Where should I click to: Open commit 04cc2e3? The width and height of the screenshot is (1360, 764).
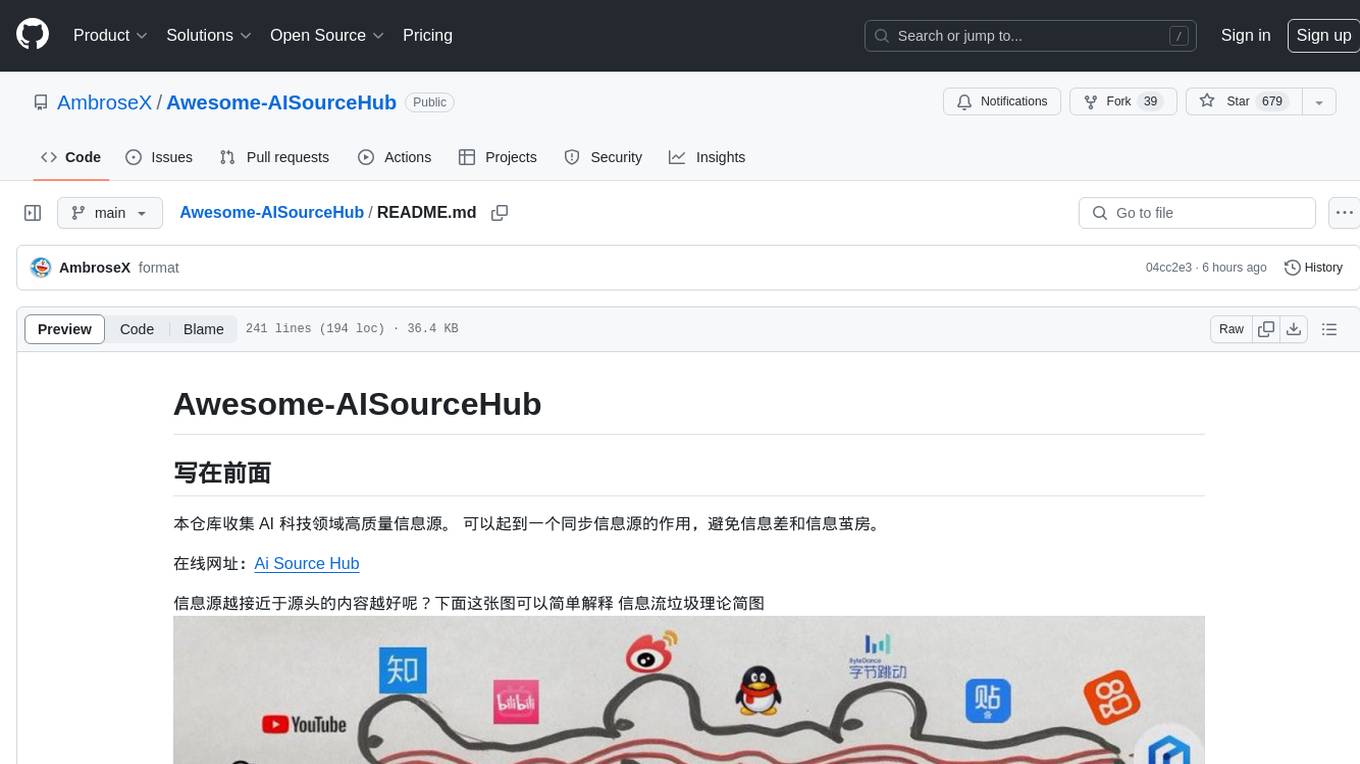point(1169,268)
